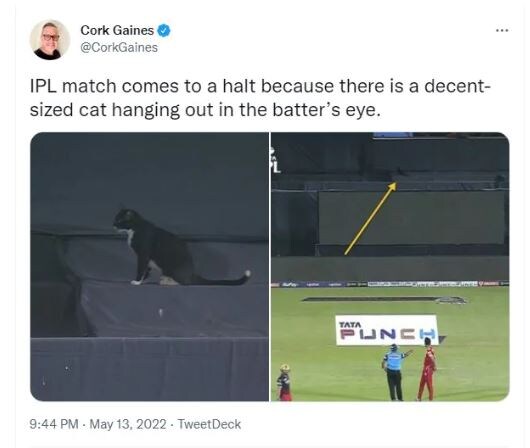The width and height of the screenshot is (530, 448).
Task: Open Cork Gaines profile picture
Action: [50, 40]
